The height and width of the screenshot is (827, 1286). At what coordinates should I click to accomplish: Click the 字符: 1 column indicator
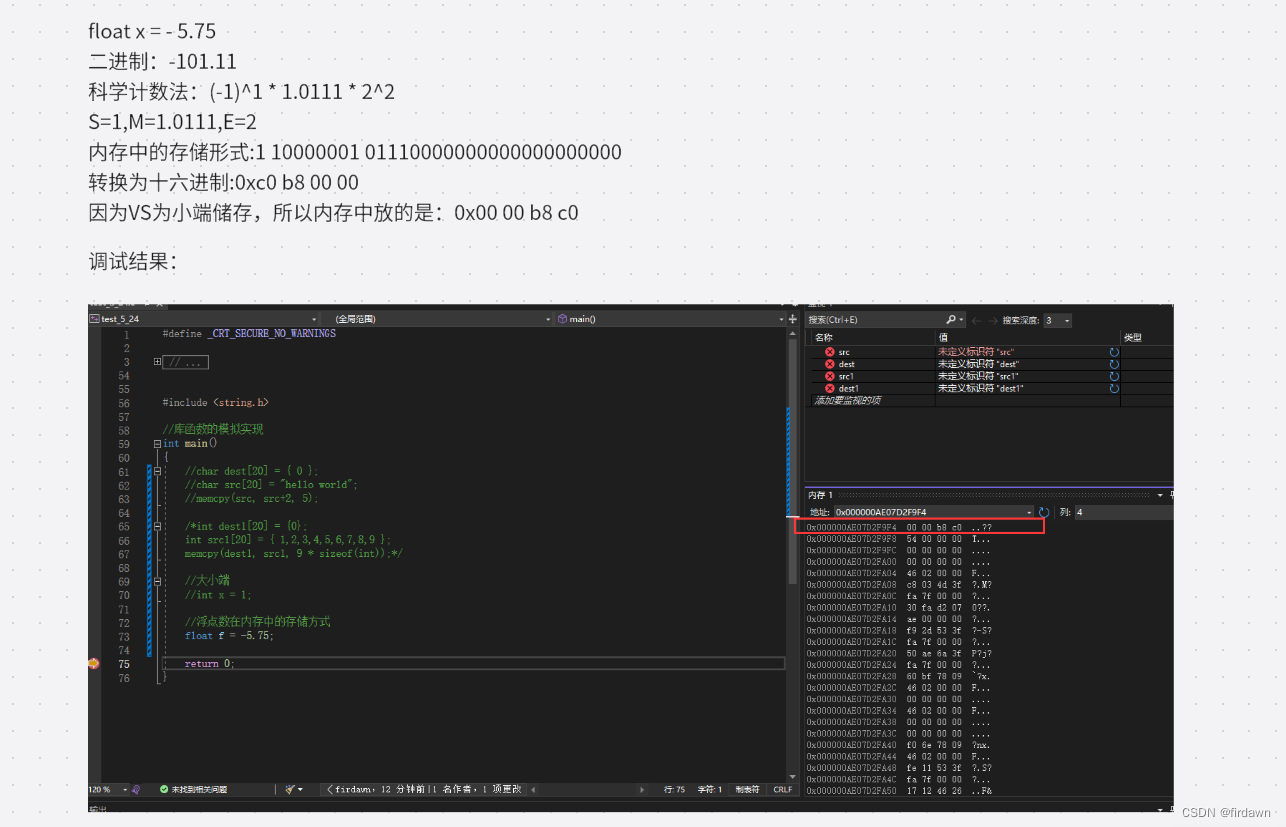[x=709, y=789]
